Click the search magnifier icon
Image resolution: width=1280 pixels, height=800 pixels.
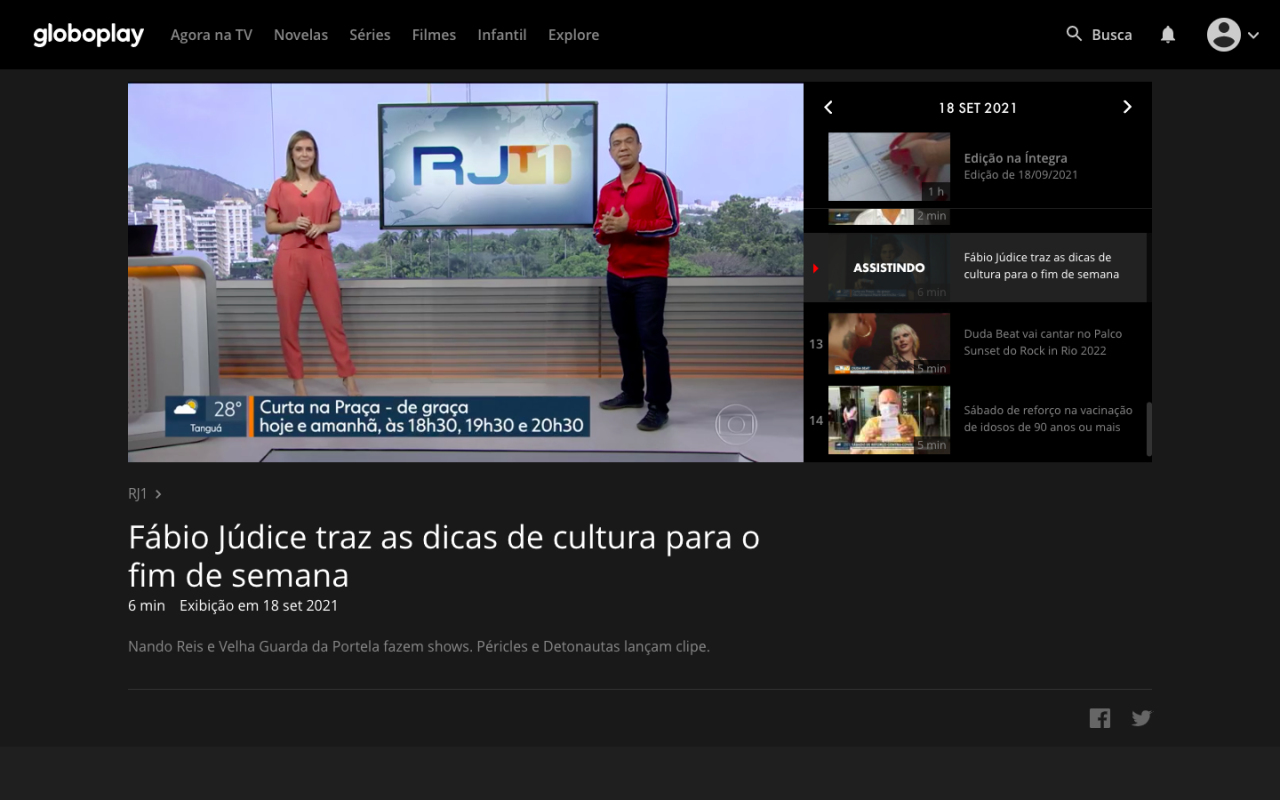[1074, 34]
